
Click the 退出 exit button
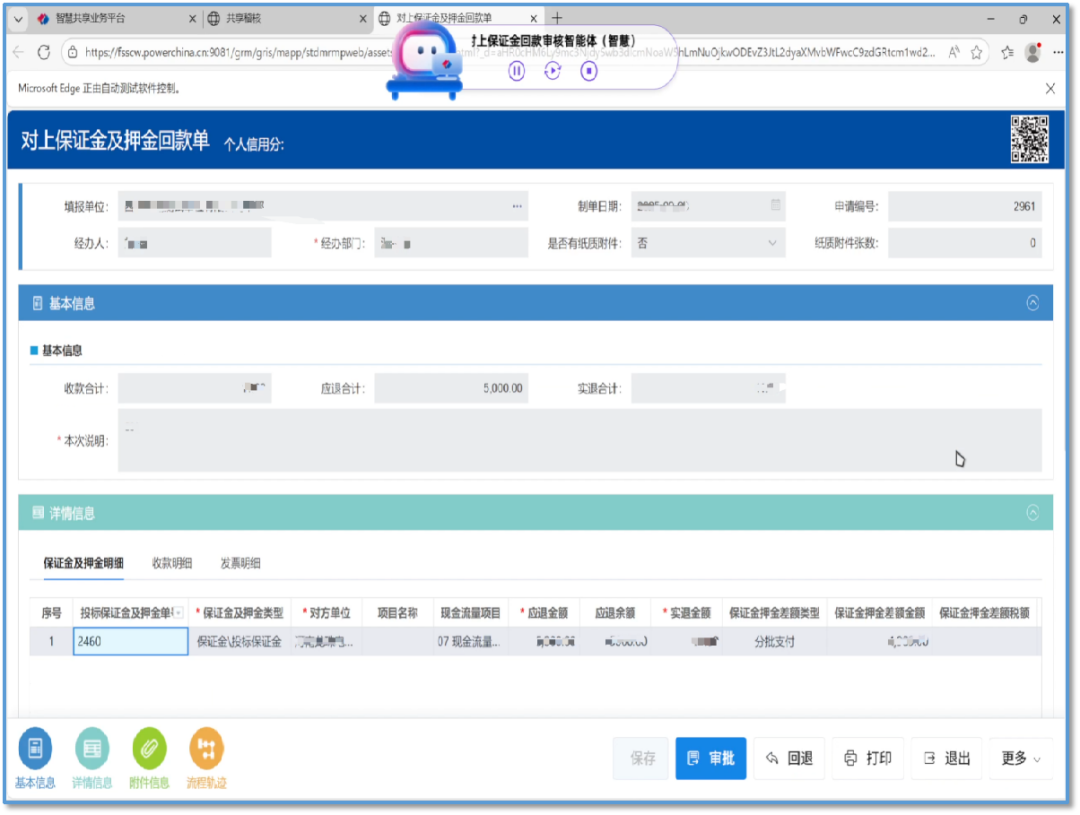click(947, 759)
